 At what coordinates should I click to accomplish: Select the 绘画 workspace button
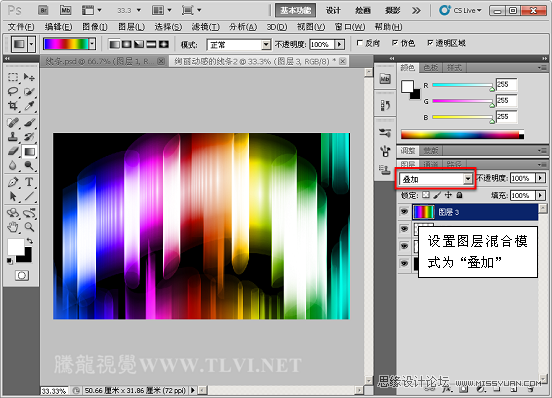tap(363, 11)
